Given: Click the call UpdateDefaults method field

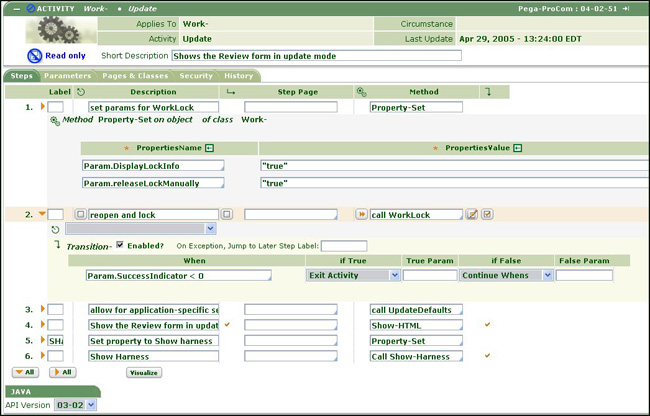Looking at the screenshot, I should point(416,310).
